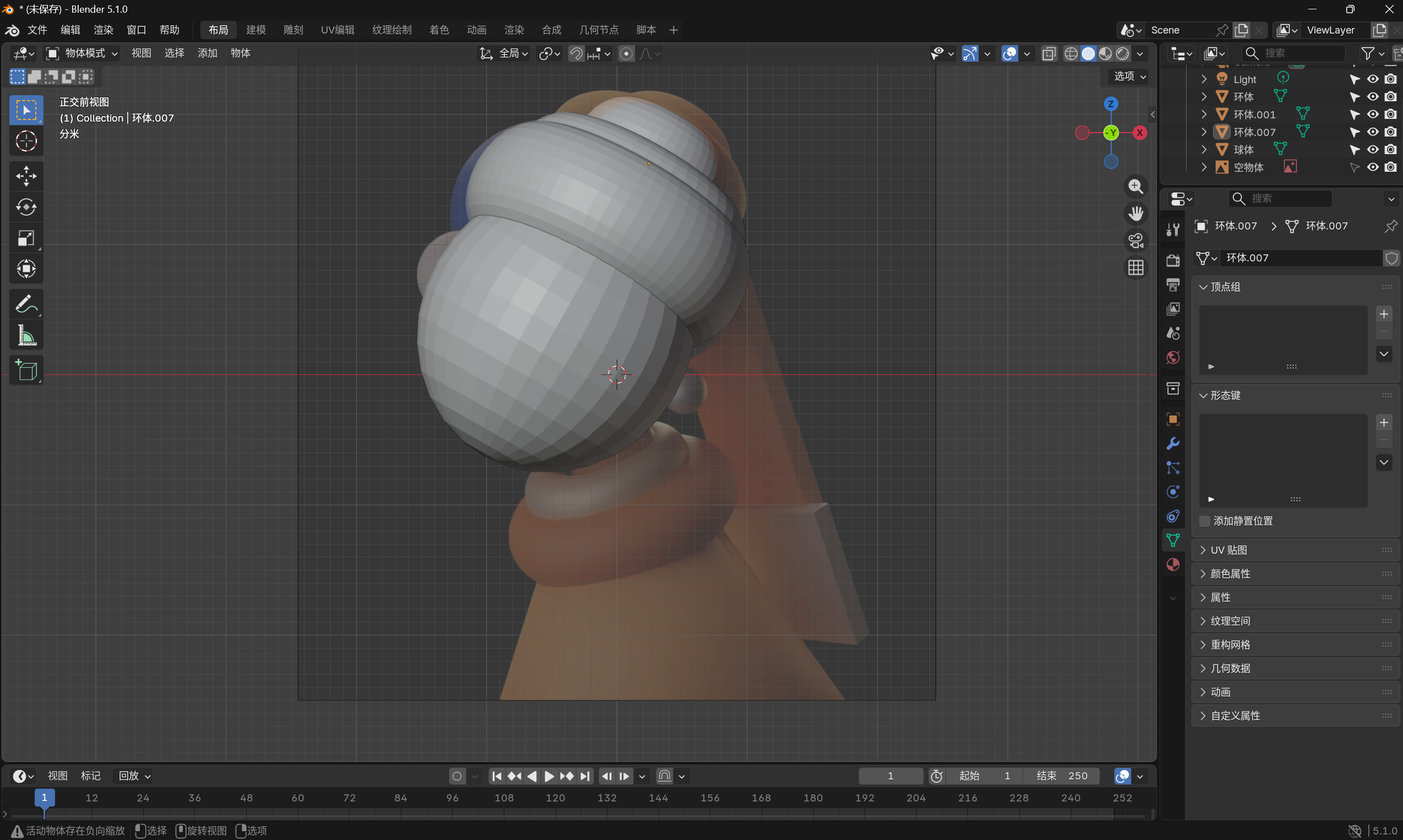Open the Modifiers wrench properties tab

pyautogui.click(x=1173, y=443)
